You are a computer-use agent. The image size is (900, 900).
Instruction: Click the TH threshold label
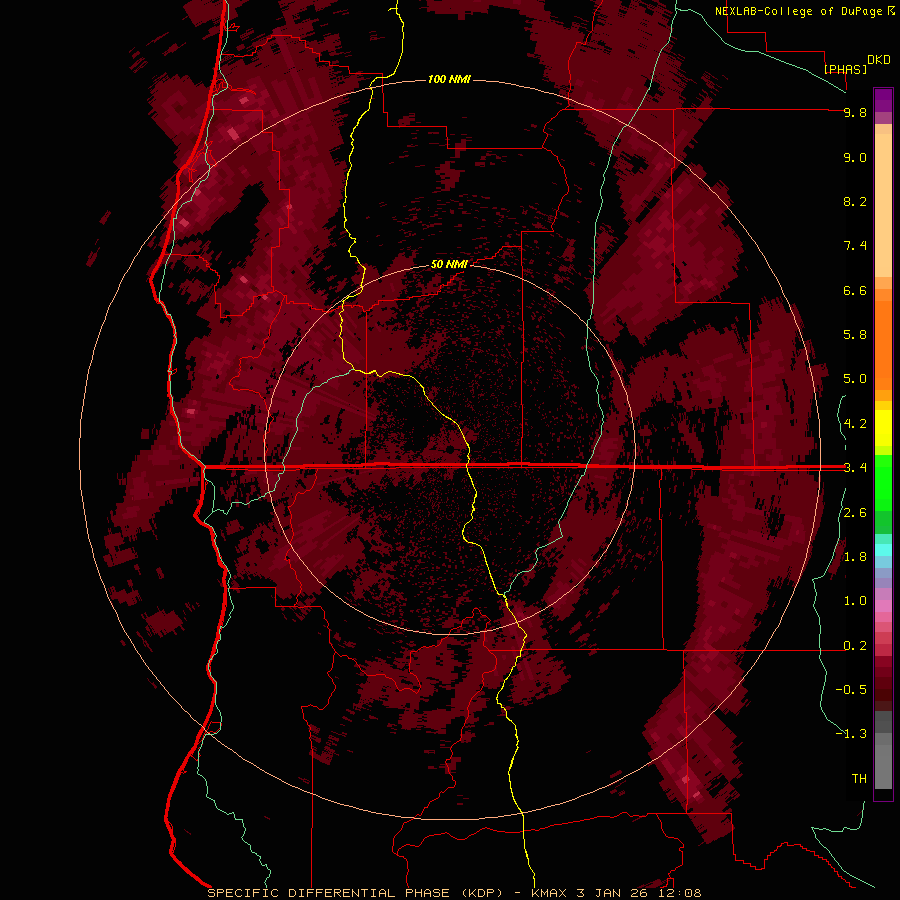tap(859, 779)
